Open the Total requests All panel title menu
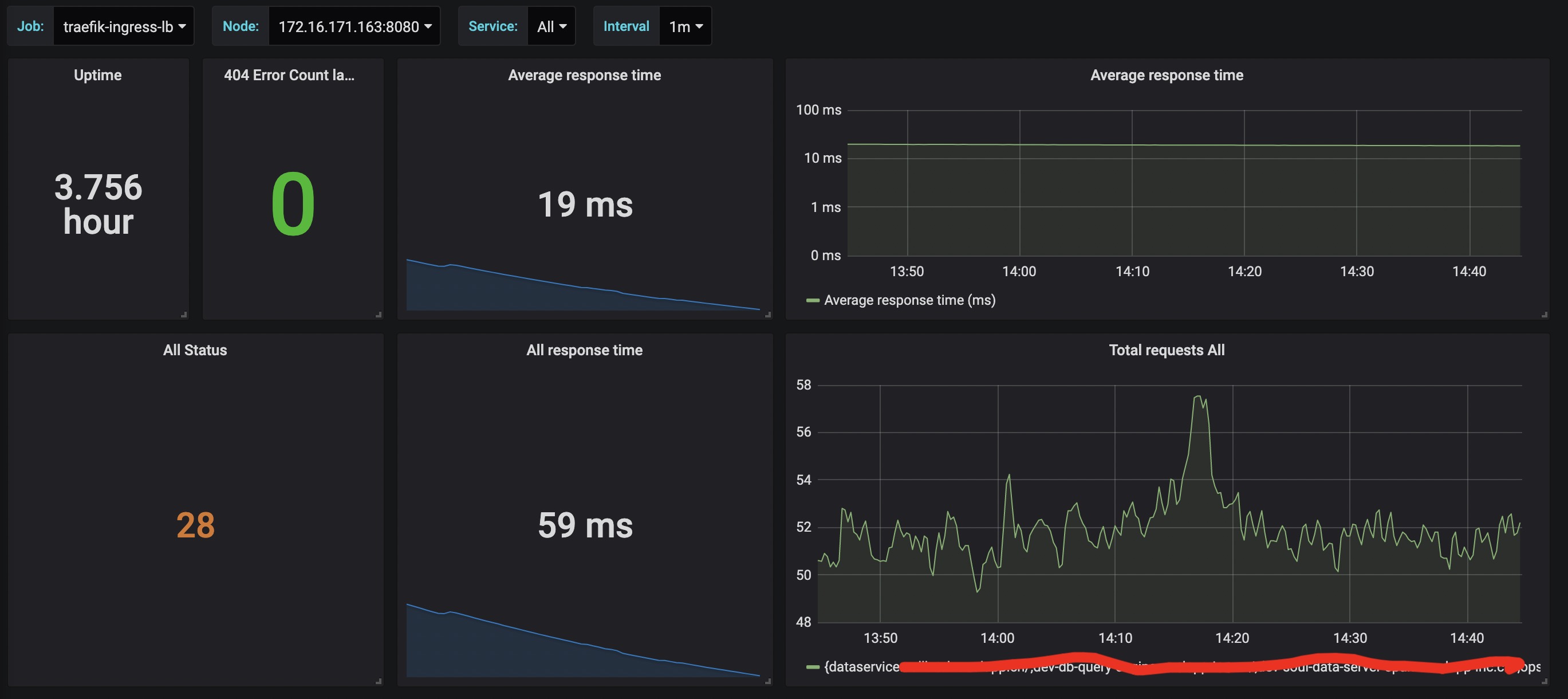Viewport: 1568px width, 699px height. click(1166, 350)
